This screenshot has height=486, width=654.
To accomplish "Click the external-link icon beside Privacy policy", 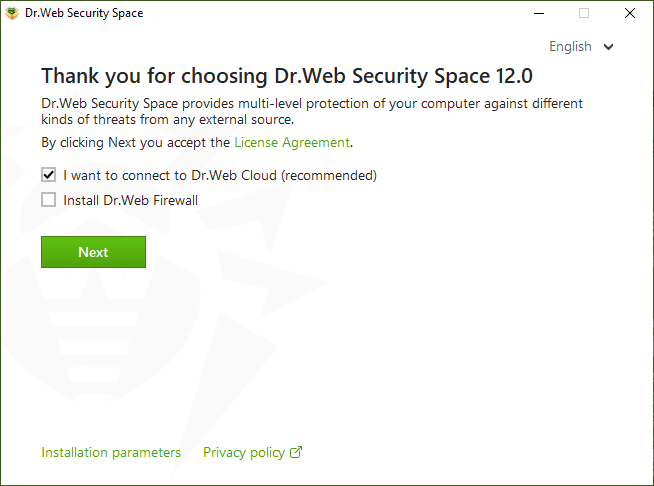I will (296, 452).
